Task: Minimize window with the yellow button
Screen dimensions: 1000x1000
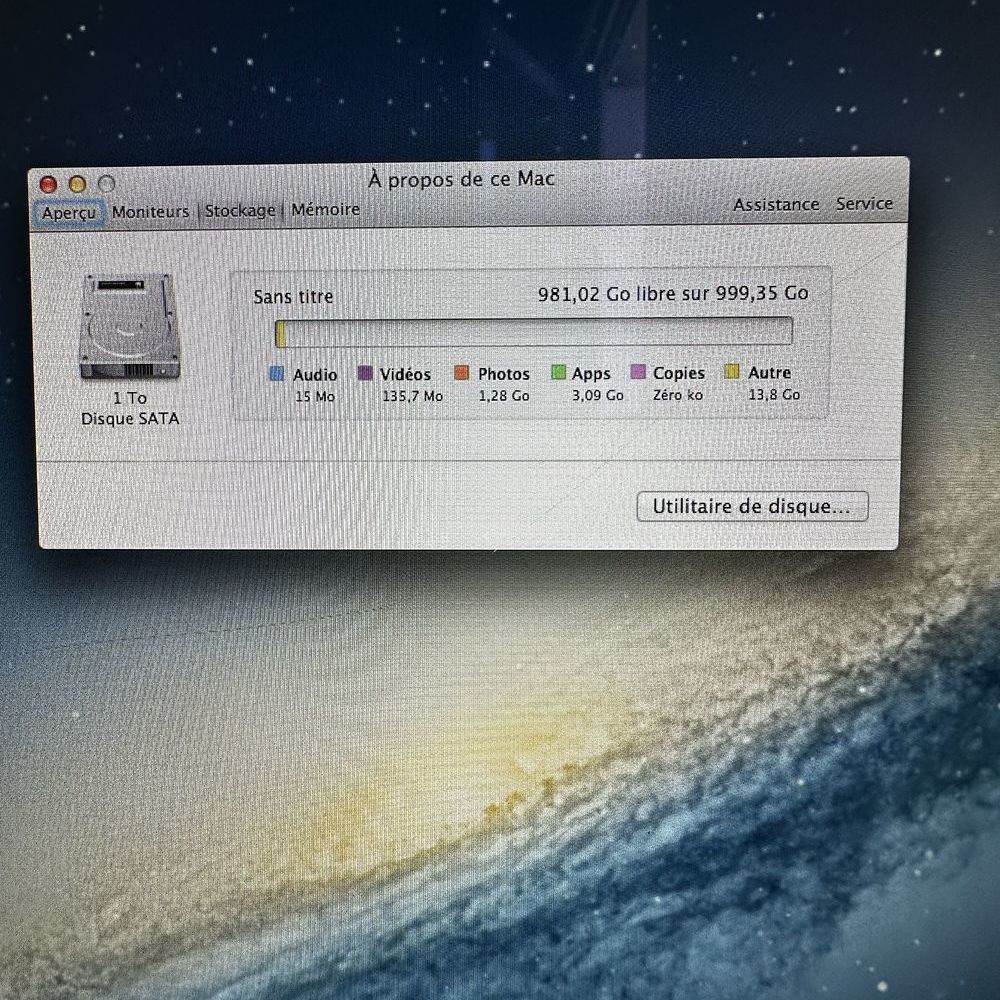Action: point(78,184)
